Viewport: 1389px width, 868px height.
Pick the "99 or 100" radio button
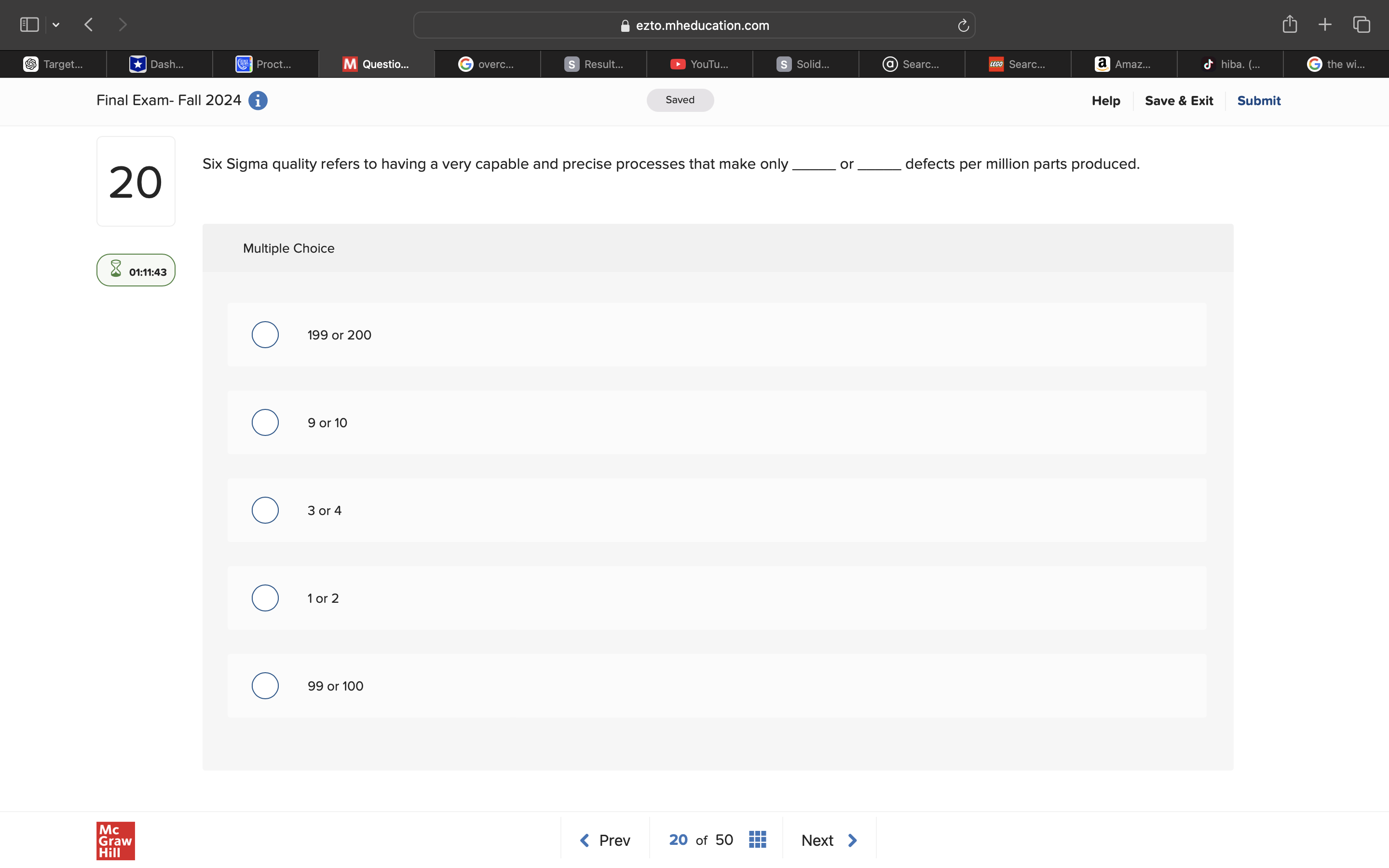[265, 685]
